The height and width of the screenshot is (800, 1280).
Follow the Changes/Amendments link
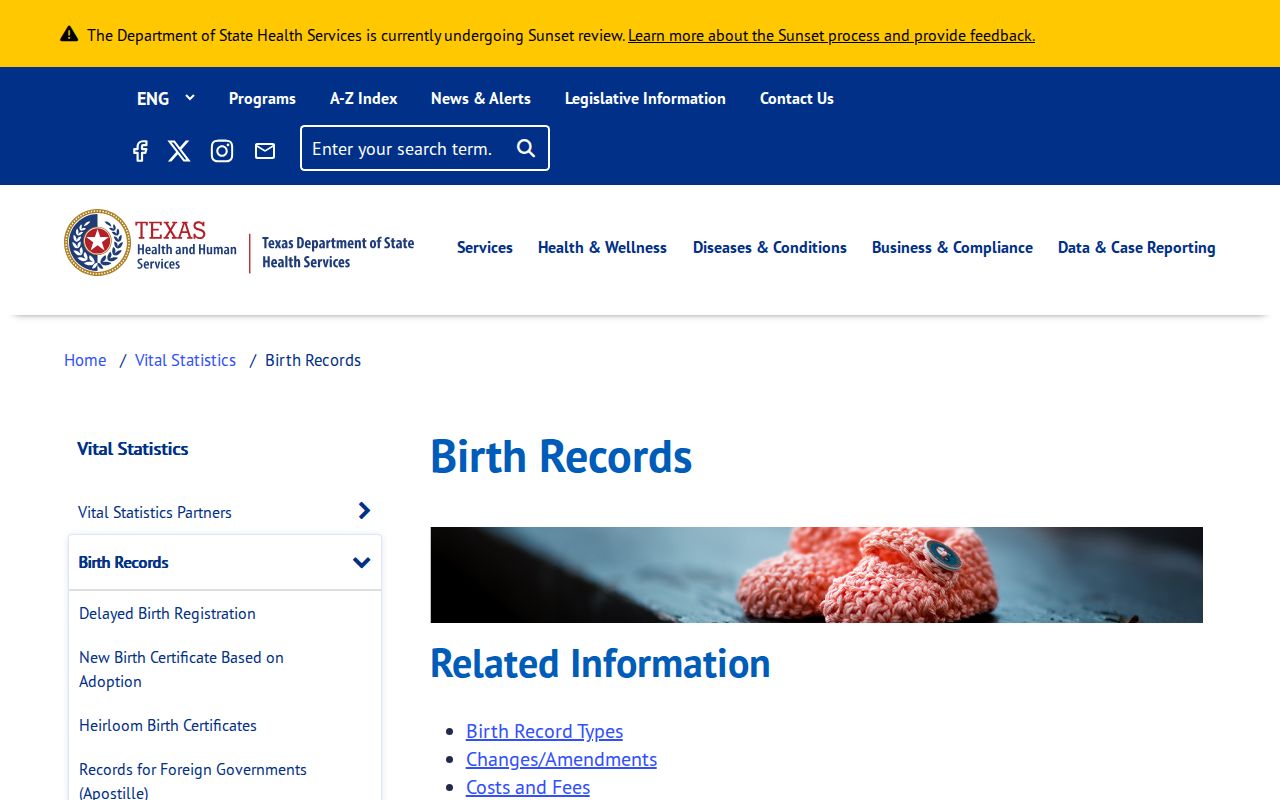tap(561, 759)
